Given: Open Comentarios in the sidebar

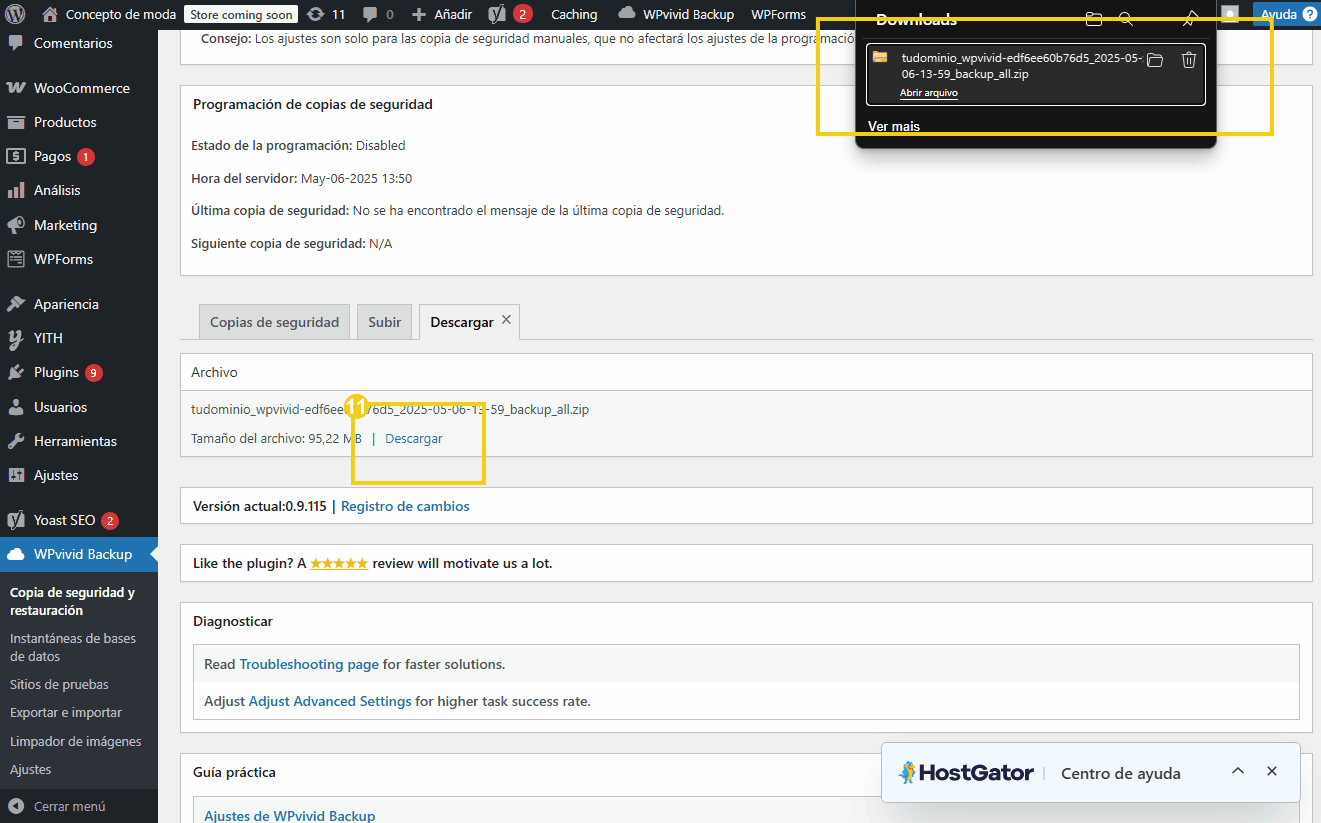Looking at the screenshot, I should point(79,43).
